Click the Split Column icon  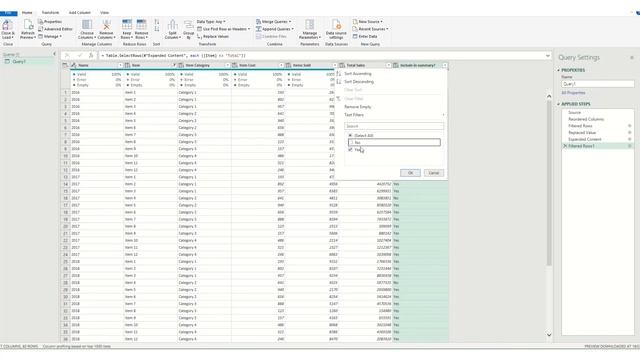(x=173, y=25)
